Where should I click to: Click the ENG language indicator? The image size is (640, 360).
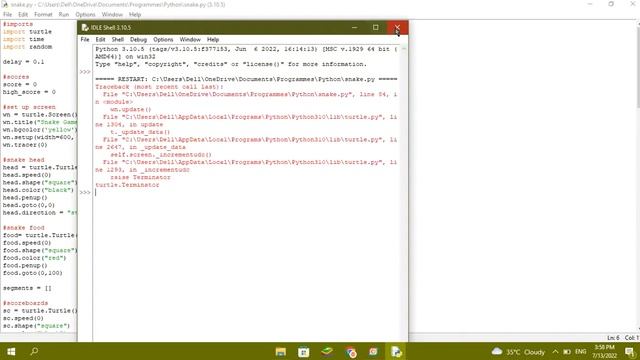click(581, 352)
